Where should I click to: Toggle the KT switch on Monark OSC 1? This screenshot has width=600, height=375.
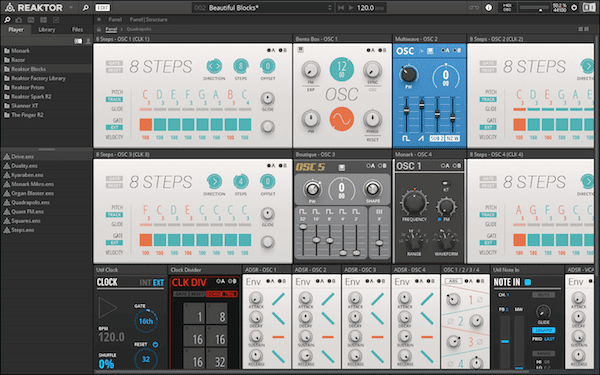coord(445,183)
